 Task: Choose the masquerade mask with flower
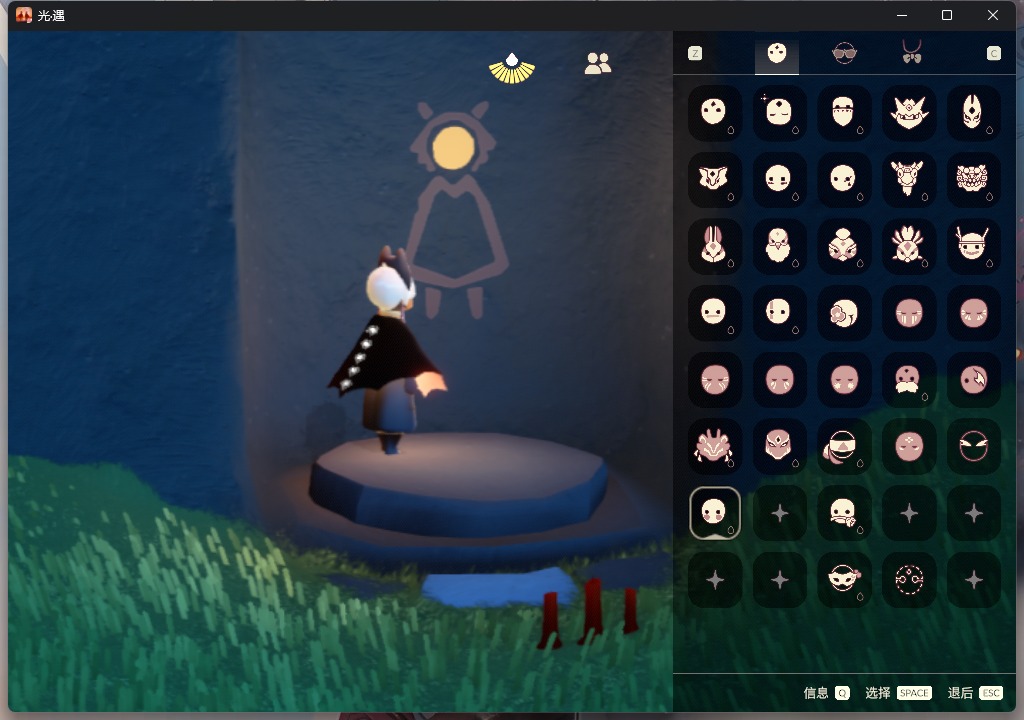pos(844,580)
